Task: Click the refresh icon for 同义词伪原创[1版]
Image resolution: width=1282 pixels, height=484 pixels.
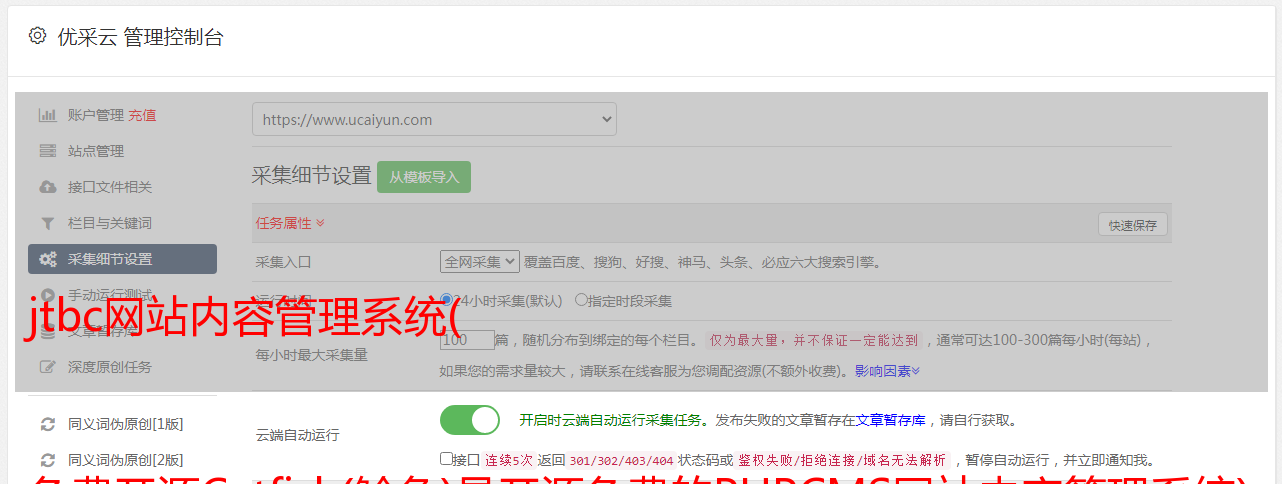Action: pyautogui.click(x=47, y=424)
